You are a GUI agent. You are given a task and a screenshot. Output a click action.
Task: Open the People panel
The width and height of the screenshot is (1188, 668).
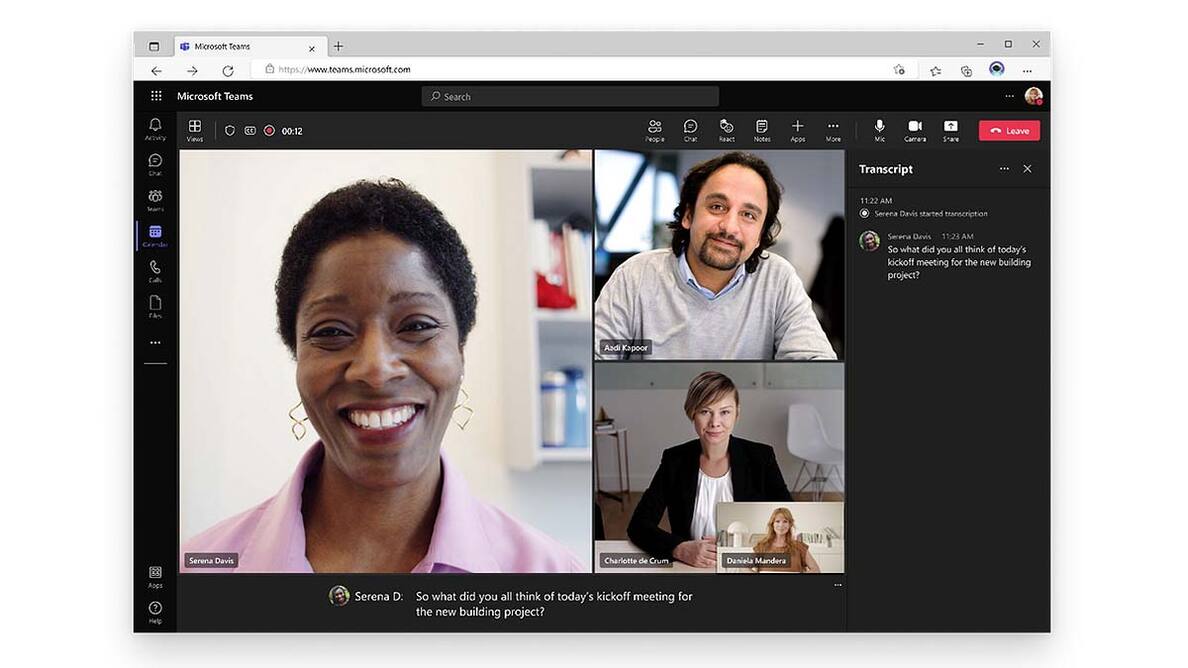(654, 130)
